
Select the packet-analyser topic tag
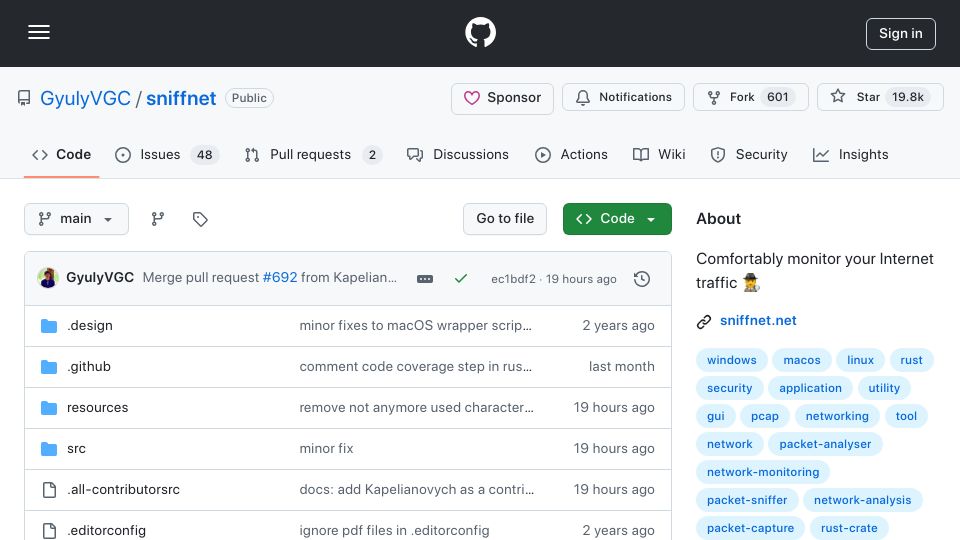click(825, 444)
